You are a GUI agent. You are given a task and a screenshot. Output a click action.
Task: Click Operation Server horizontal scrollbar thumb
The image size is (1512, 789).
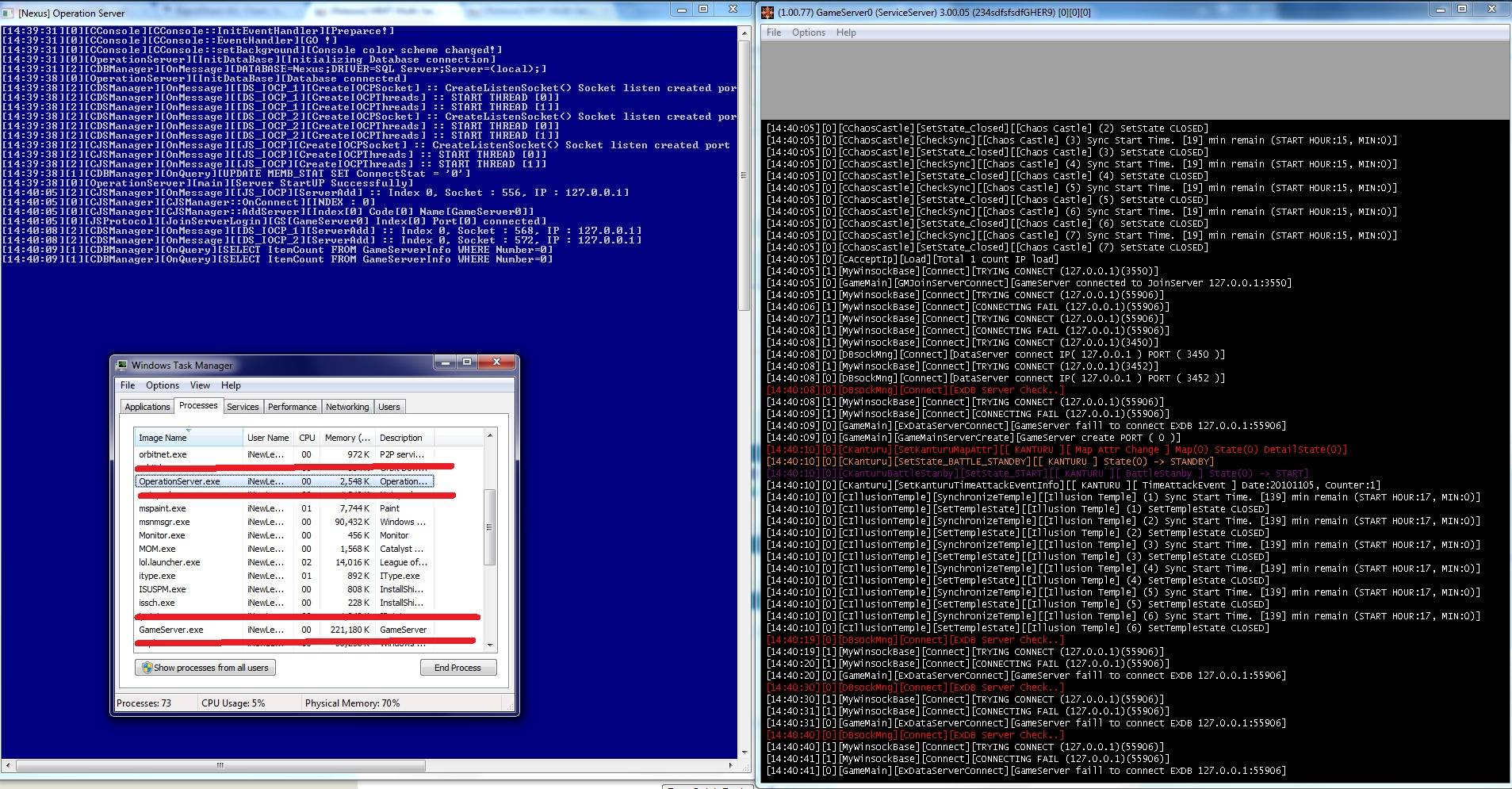tap(221, 766)
